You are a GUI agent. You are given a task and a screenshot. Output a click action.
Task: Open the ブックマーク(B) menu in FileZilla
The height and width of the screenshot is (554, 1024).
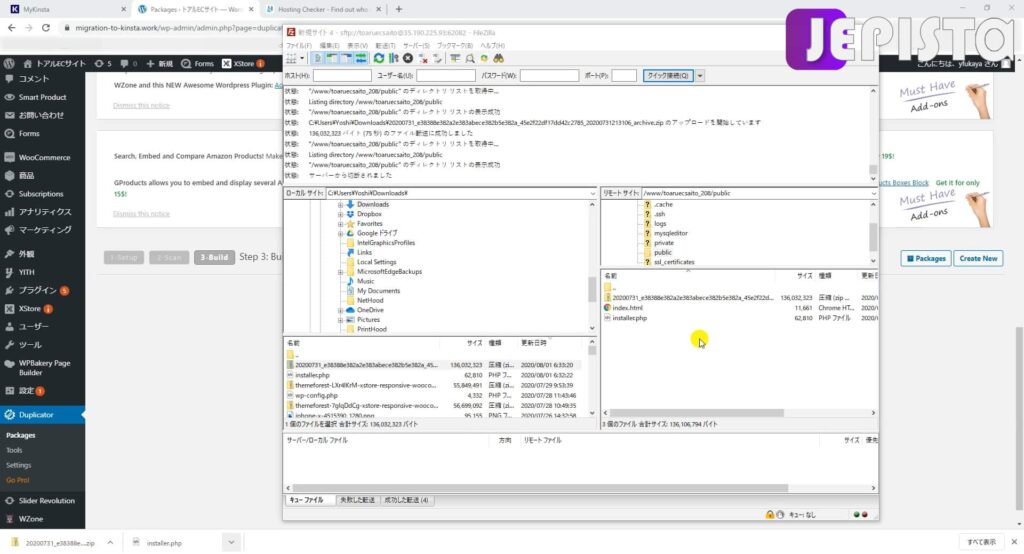(x=455, y=46)
